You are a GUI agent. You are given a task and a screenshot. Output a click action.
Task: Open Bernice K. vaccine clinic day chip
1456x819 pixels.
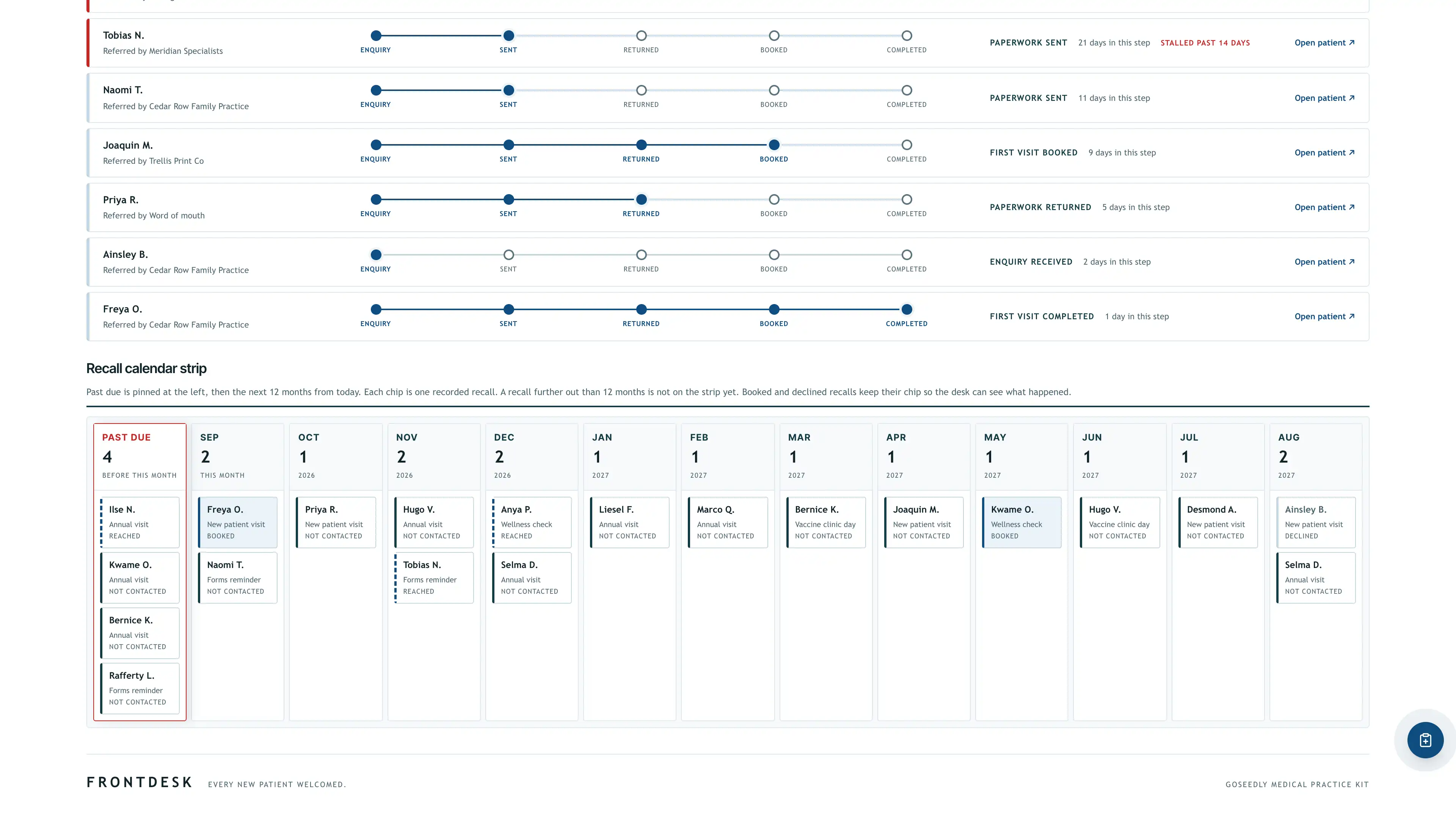[x=826, y=522]
